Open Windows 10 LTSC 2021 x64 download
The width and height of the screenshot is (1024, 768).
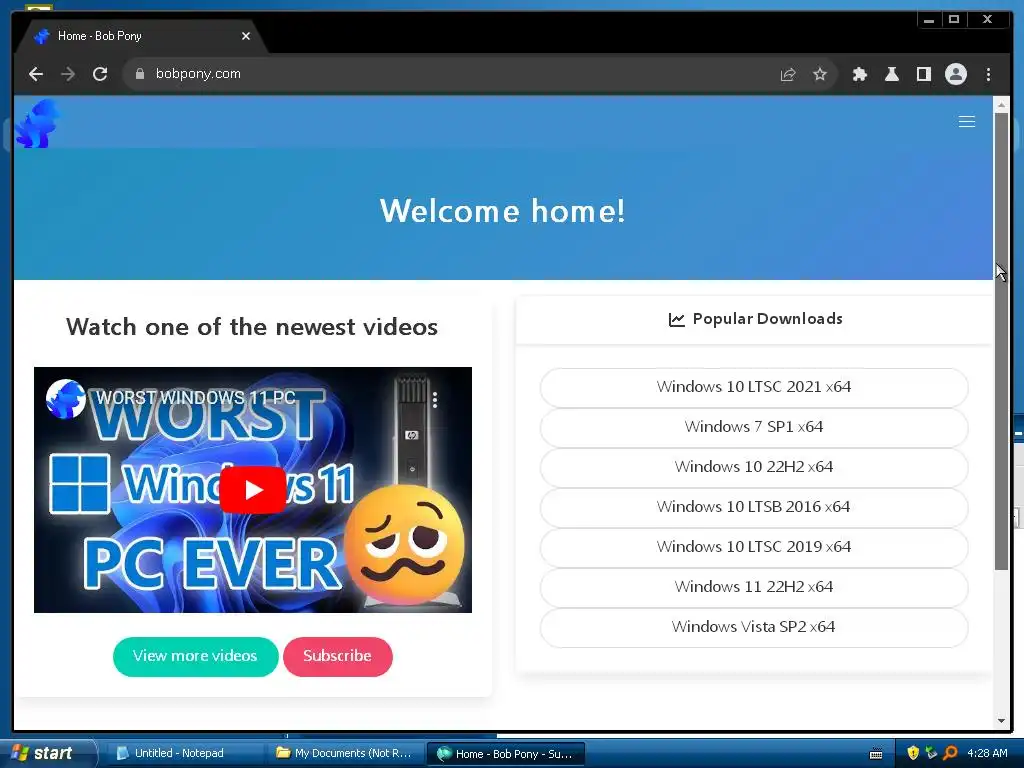754,387
